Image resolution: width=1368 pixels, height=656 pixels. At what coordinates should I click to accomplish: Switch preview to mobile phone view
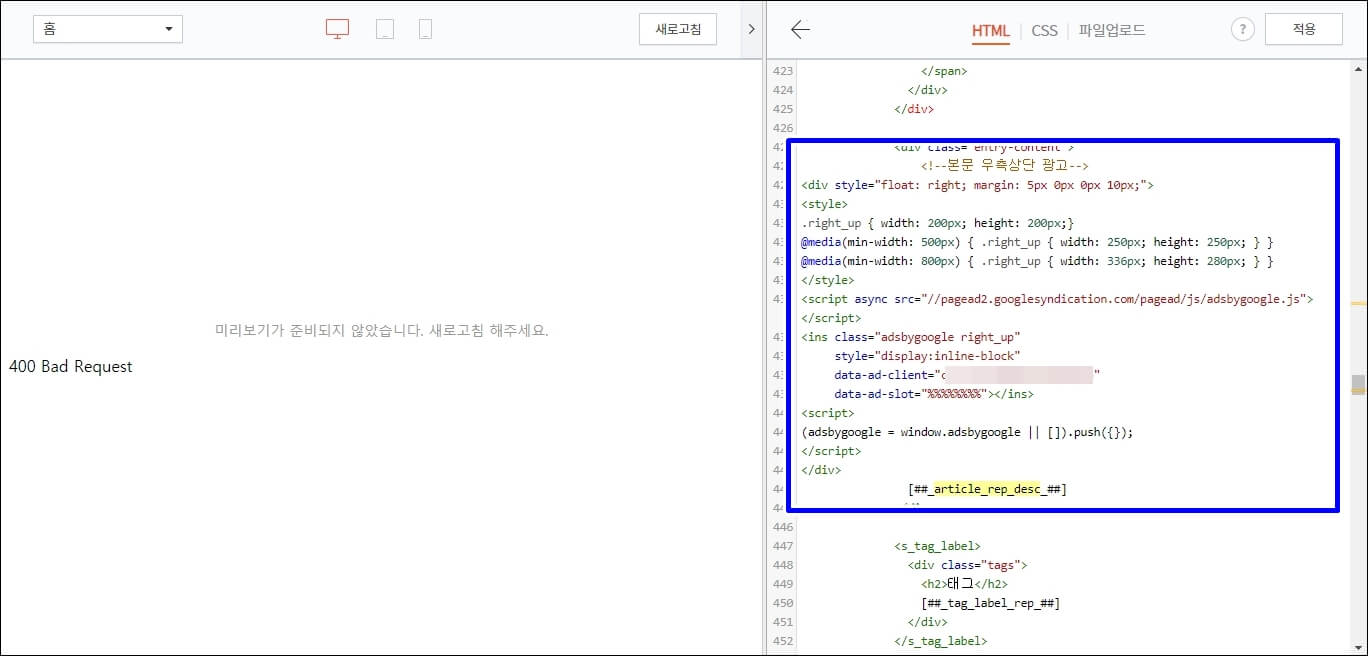(425, 29)
